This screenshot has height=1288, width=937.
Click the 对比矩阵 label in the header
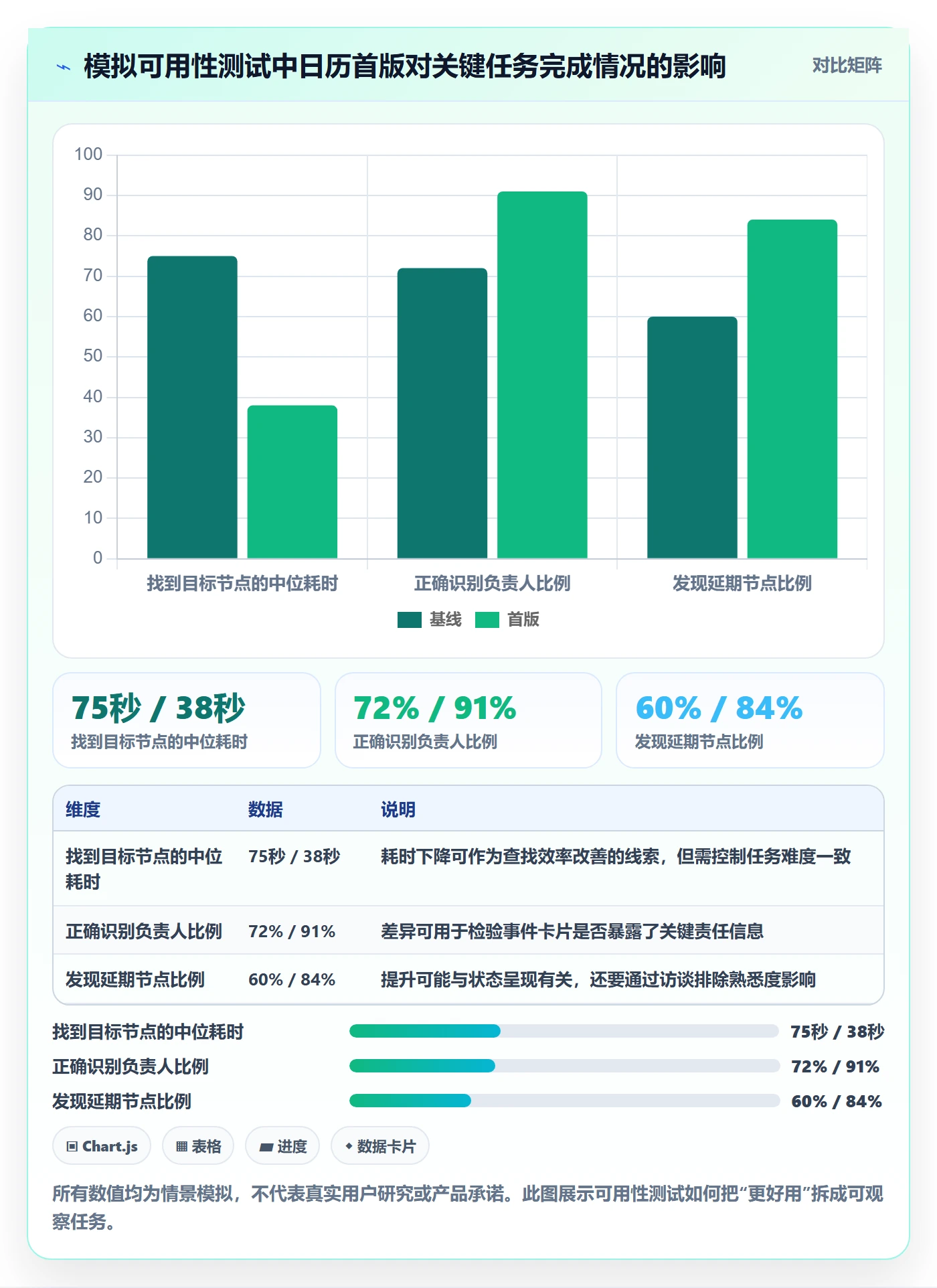(x=847, y=66)
